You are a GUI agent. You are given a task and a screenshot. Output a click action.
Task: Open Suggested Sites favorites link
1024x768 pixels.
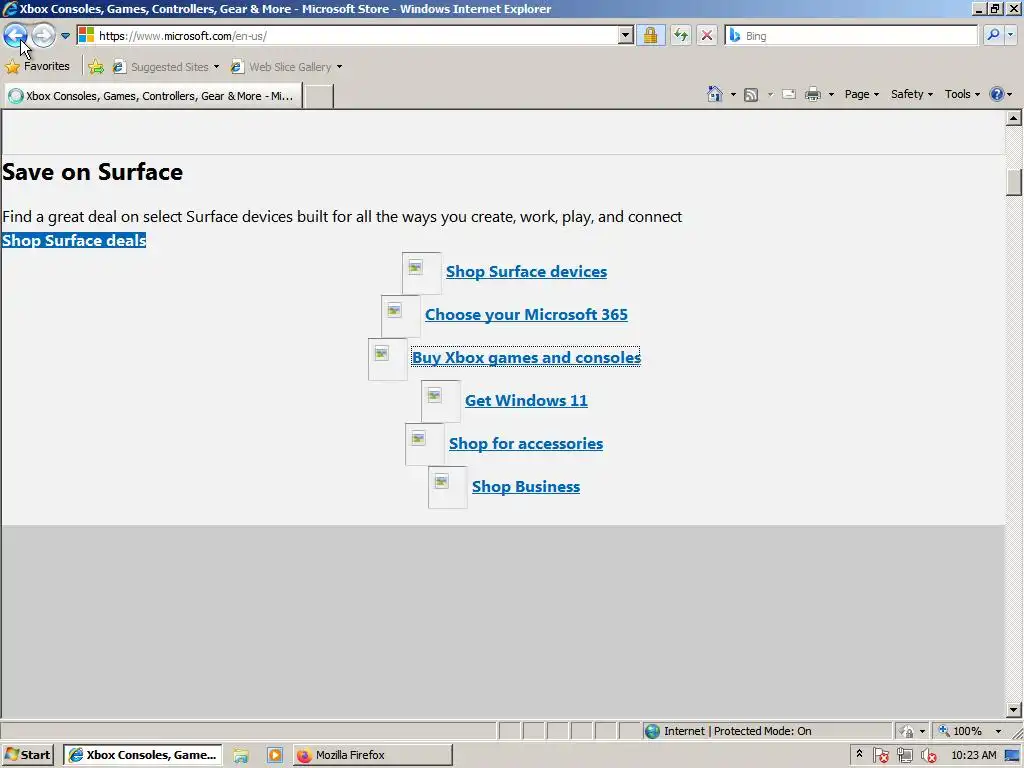tap(166, 67)
